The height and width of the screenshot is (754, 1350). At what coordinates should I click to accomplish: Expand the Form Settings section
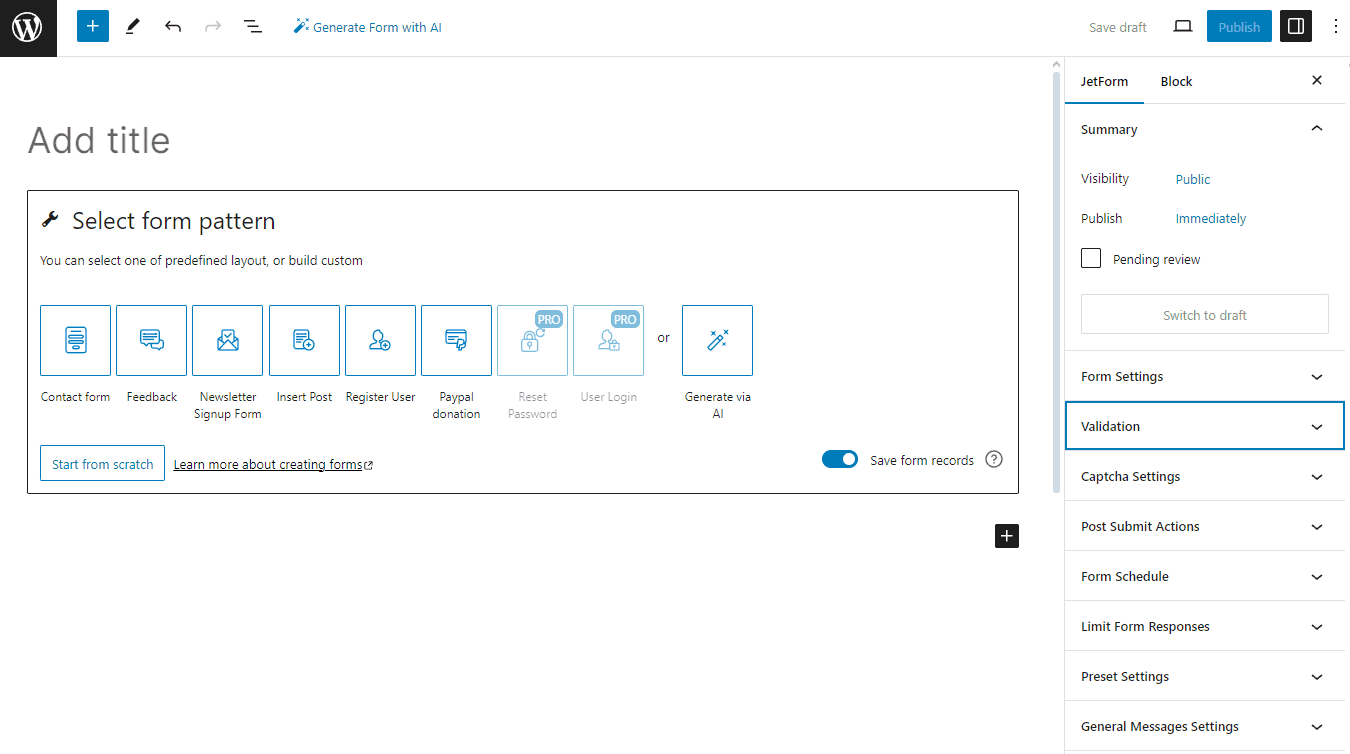pos(1204,377)
